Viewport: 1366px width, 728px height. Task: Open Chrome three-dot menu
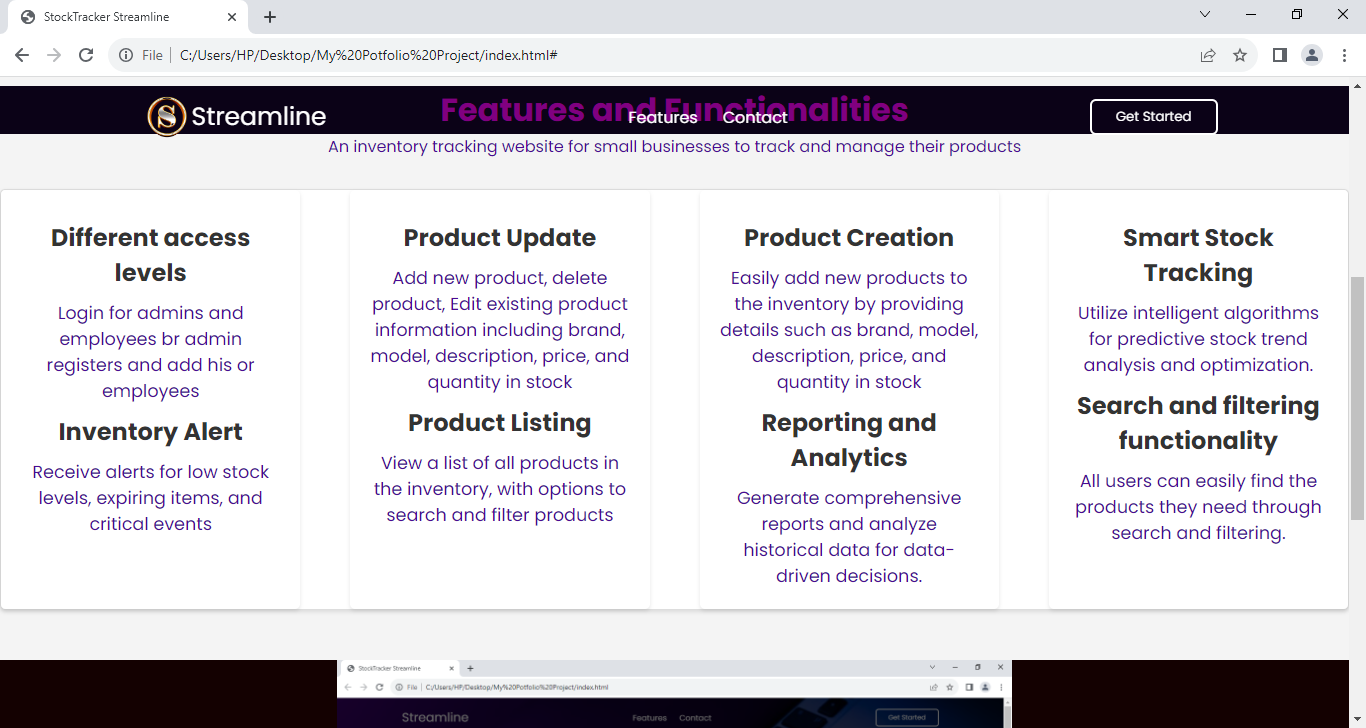point(1344,55)
